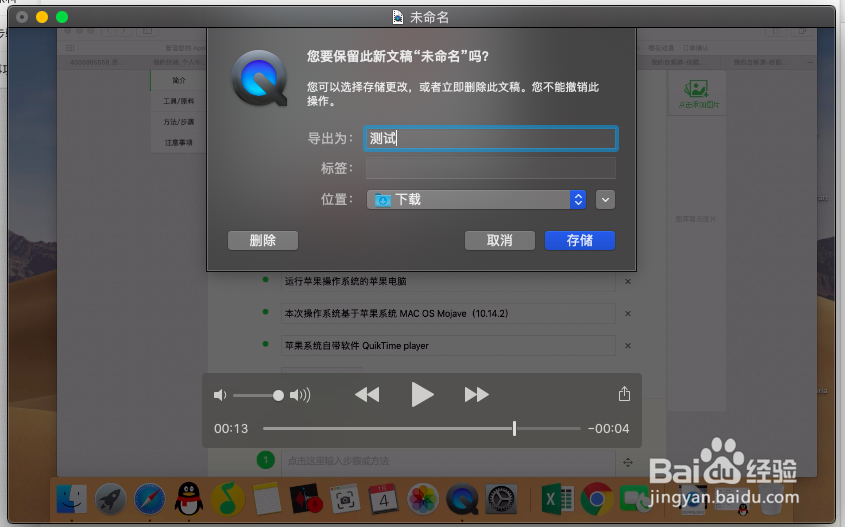Viewport: 845px width, 527px height.
Task: Mute audio with the low-volume speaker icon
Action: click(220, 395)
